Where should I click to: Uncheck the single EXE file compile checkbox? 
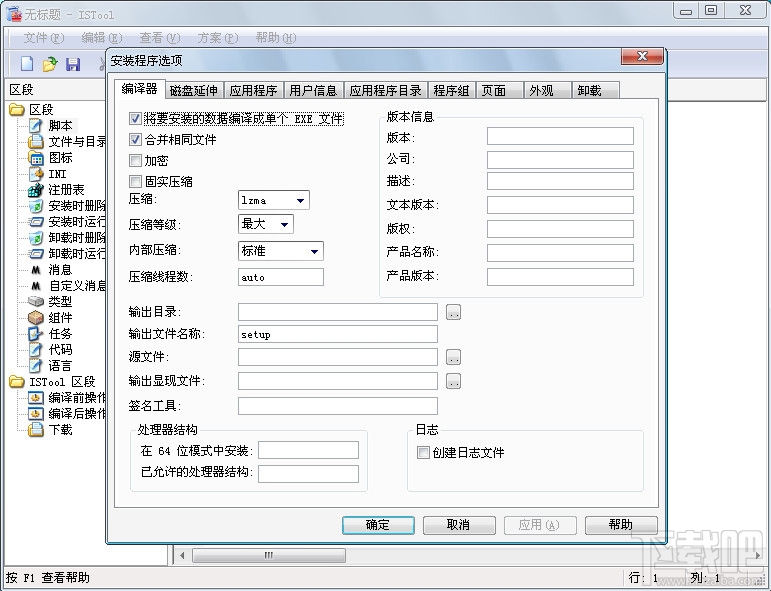(x=135, y=118)
